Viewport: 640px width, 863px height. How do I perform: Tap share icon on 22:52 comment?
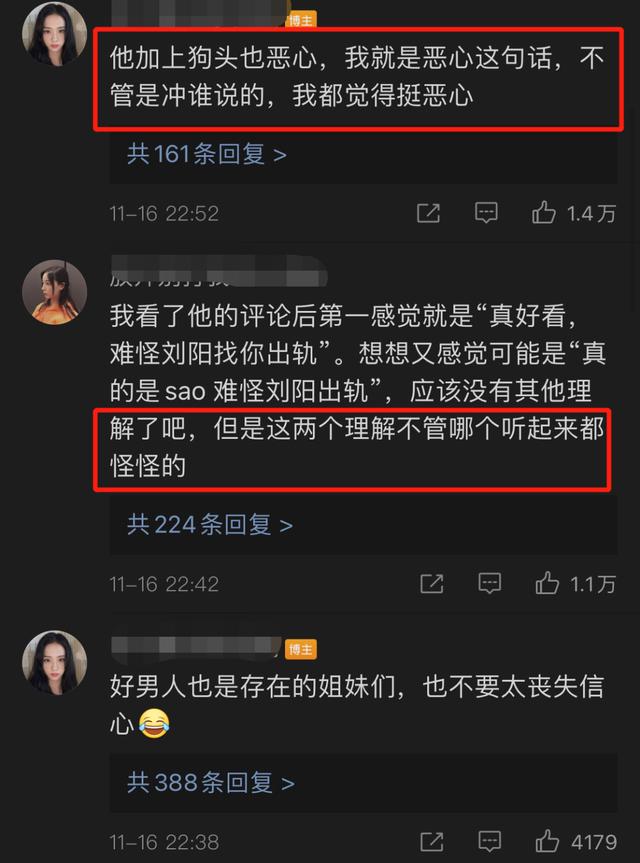(428, 213)
